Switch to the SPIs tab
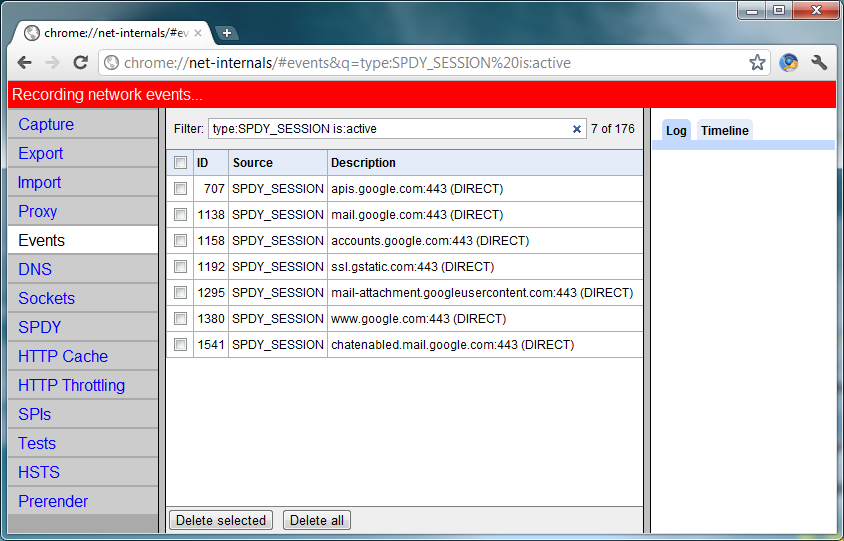Screen dimensions: 844x541 point(83,414)
